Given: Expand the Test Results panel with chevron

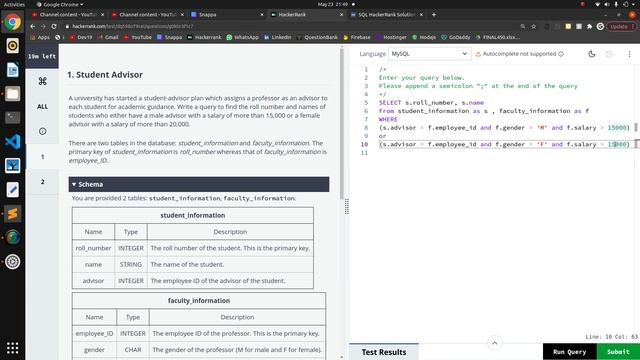Looking at the screenshot, I should (x=495, y=343).
